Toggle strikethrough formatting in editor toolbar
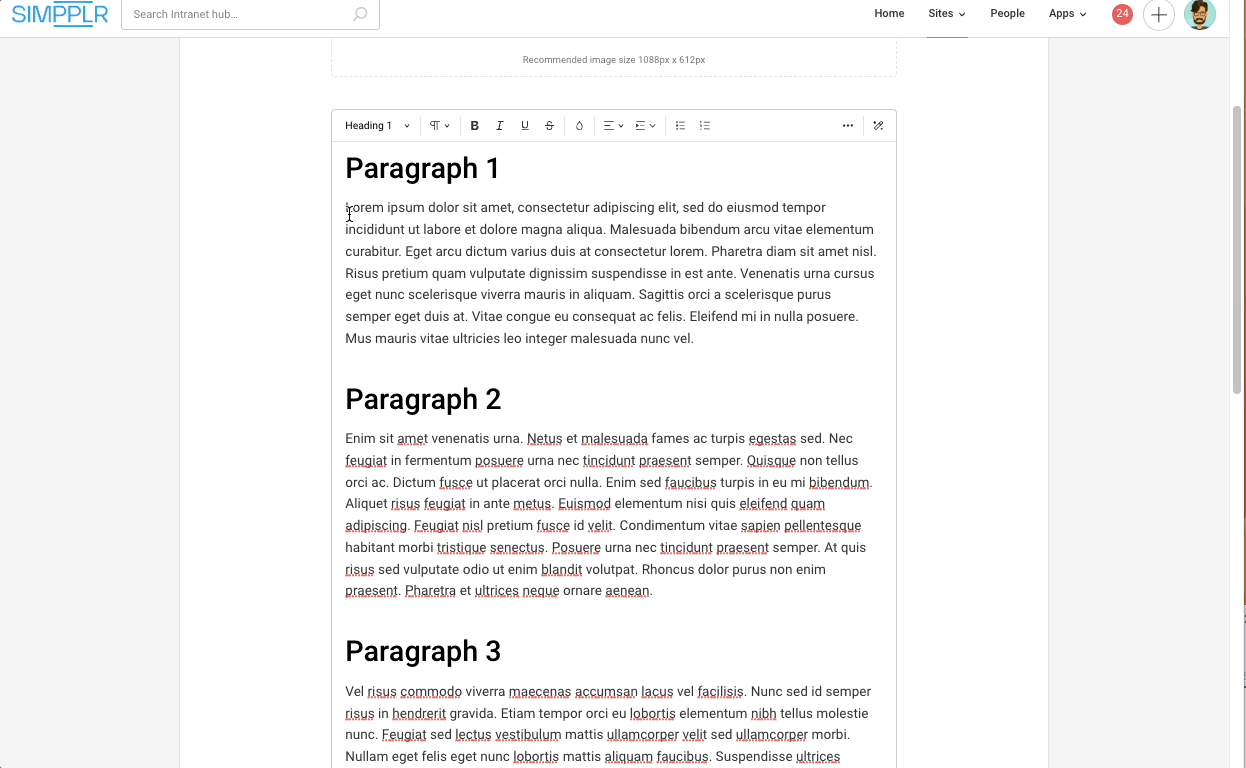Image resolution: width=1246 pixels, height=768 pixels. pos(549,126)
